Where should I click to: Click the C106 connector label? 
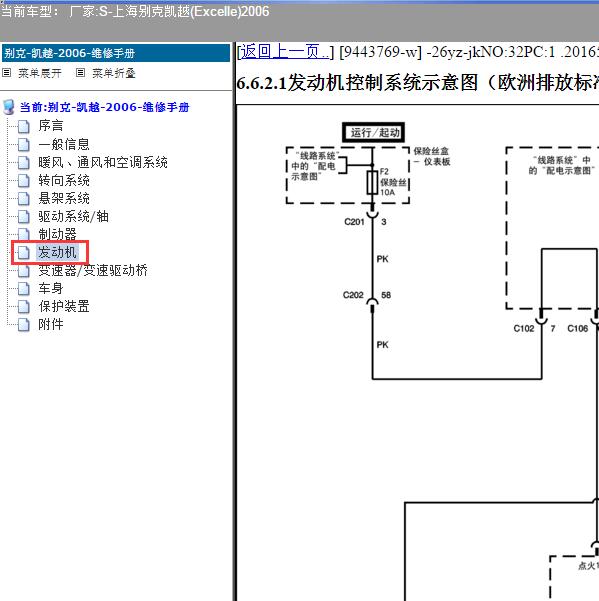[x=578, y=328]
